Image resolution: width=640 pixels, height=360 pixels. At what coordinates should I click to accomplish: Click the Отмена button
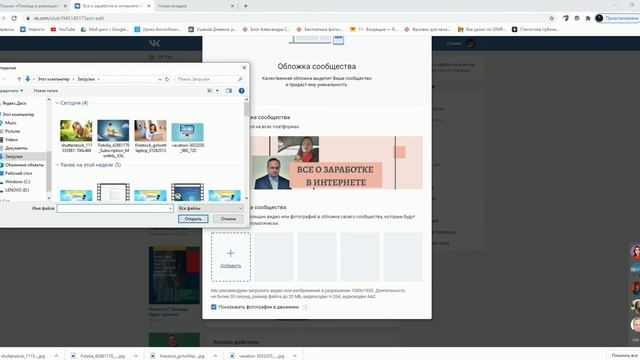228,219
